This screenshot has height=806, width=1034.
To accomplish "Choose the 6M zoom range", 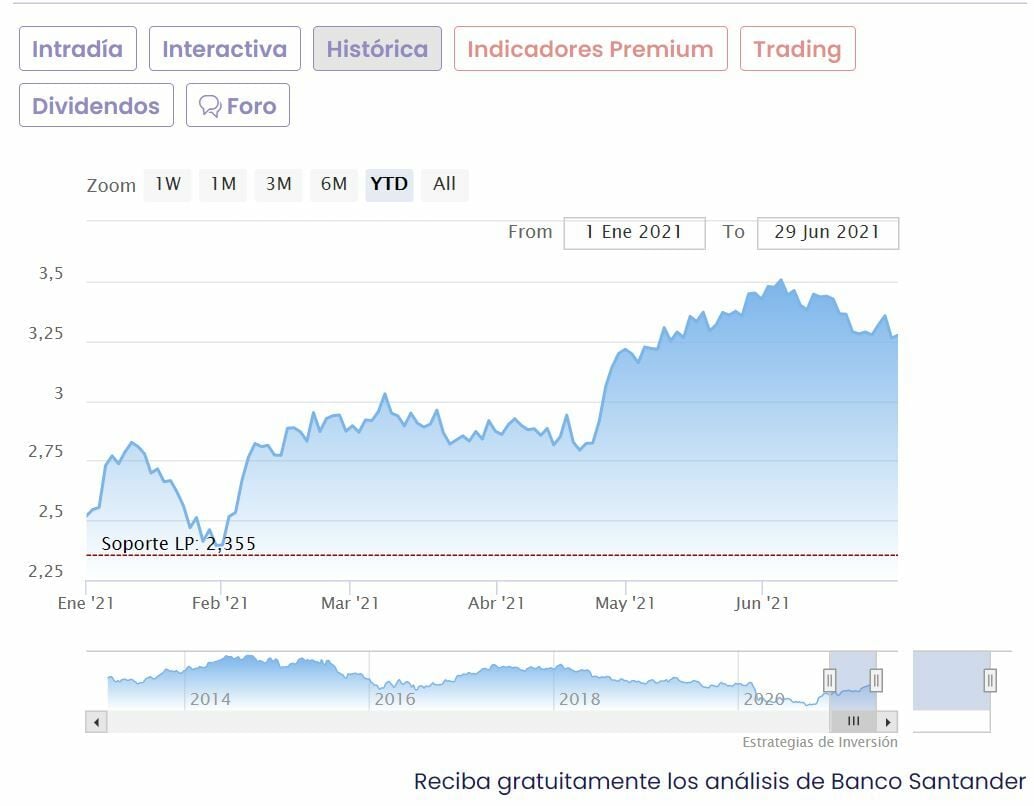I will pos(334,184).
